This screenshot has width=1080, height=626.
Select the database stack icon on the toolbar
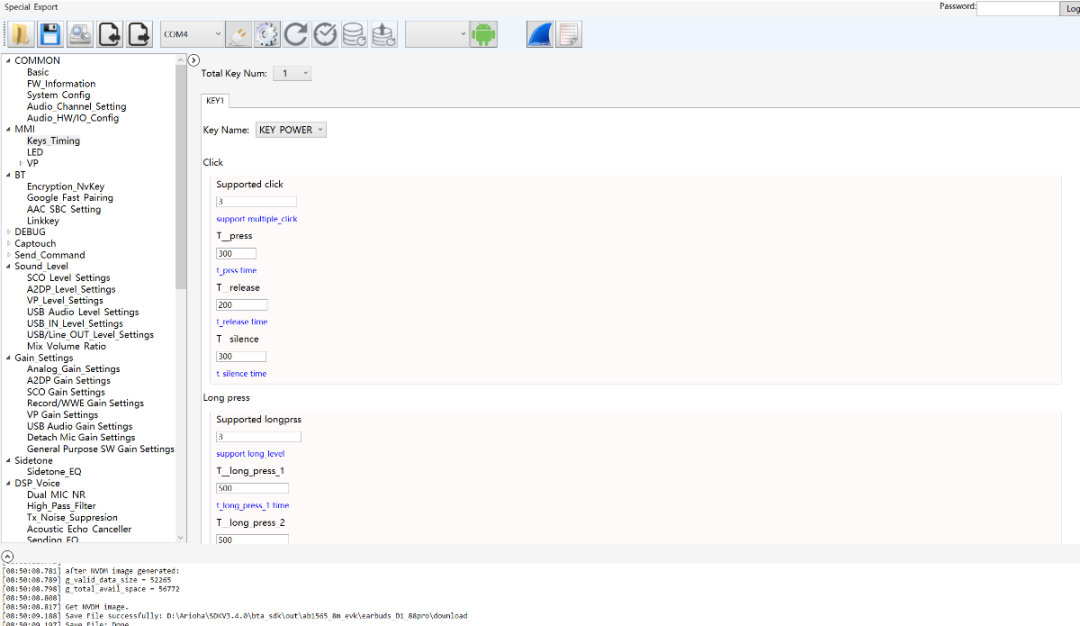click(352, 33)
